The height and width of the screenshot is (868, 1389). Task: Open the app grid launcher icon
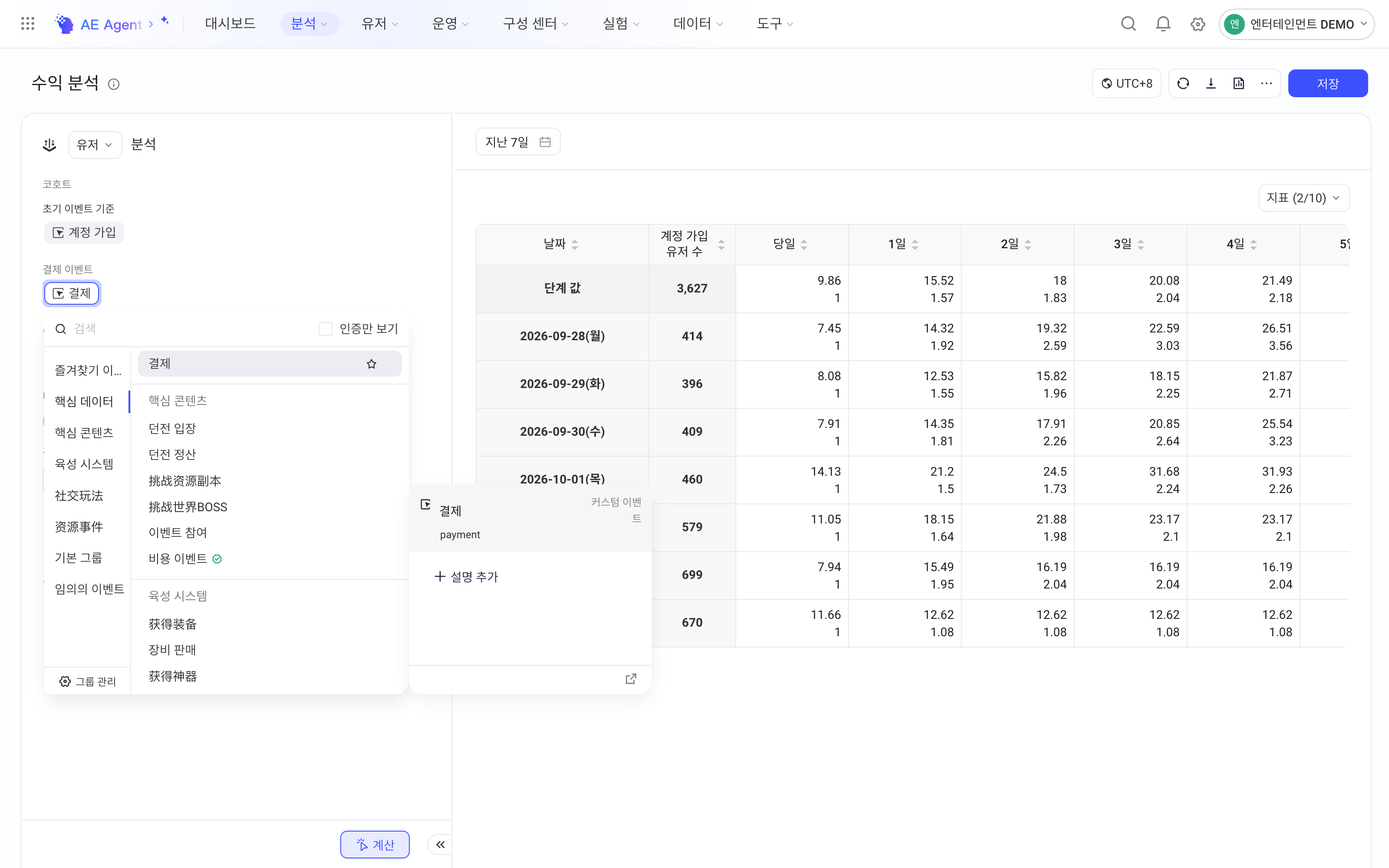coord(27,23)
